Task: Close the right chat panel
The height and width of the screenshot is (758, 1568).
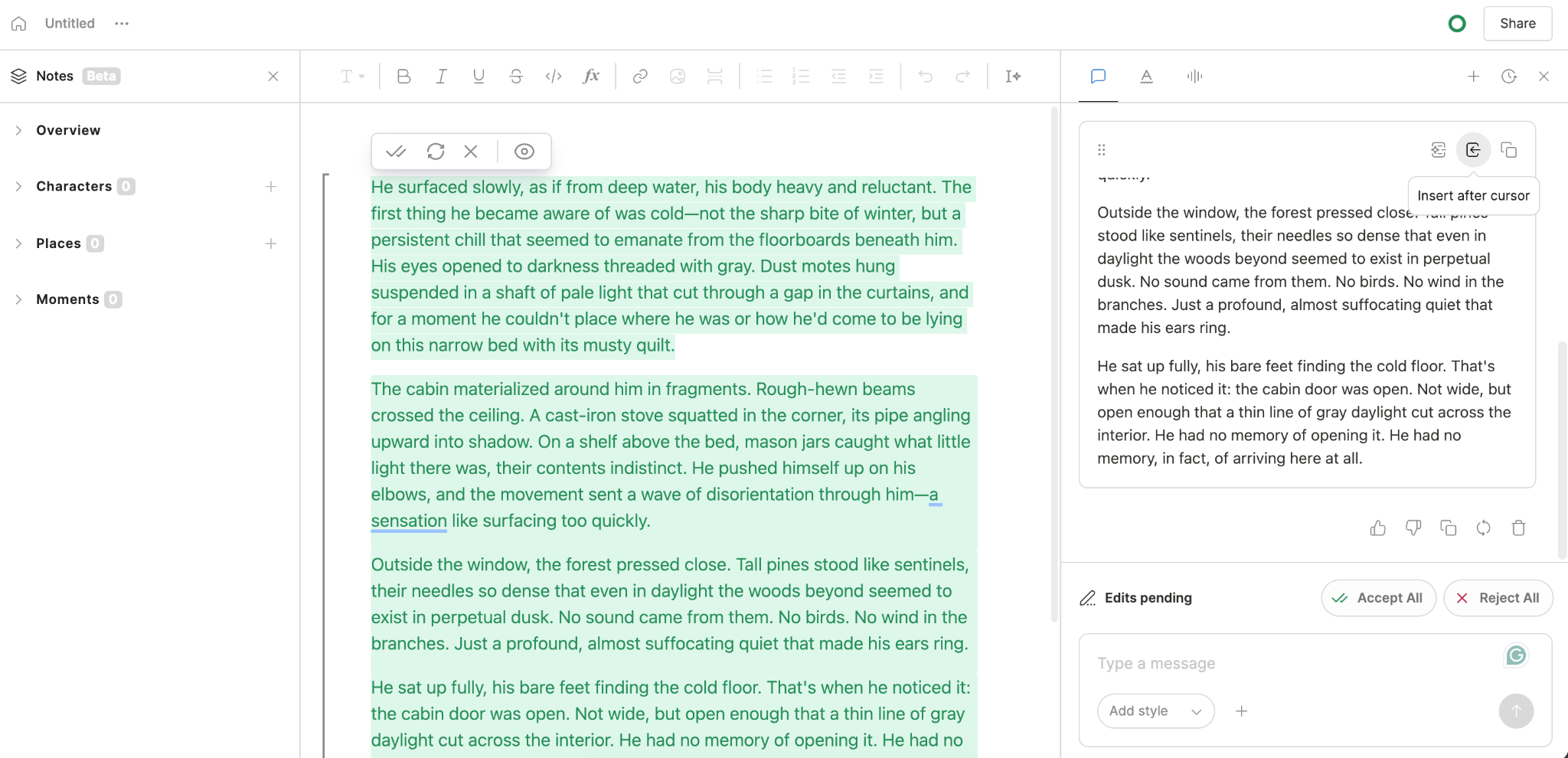Action: [1543, 77]
